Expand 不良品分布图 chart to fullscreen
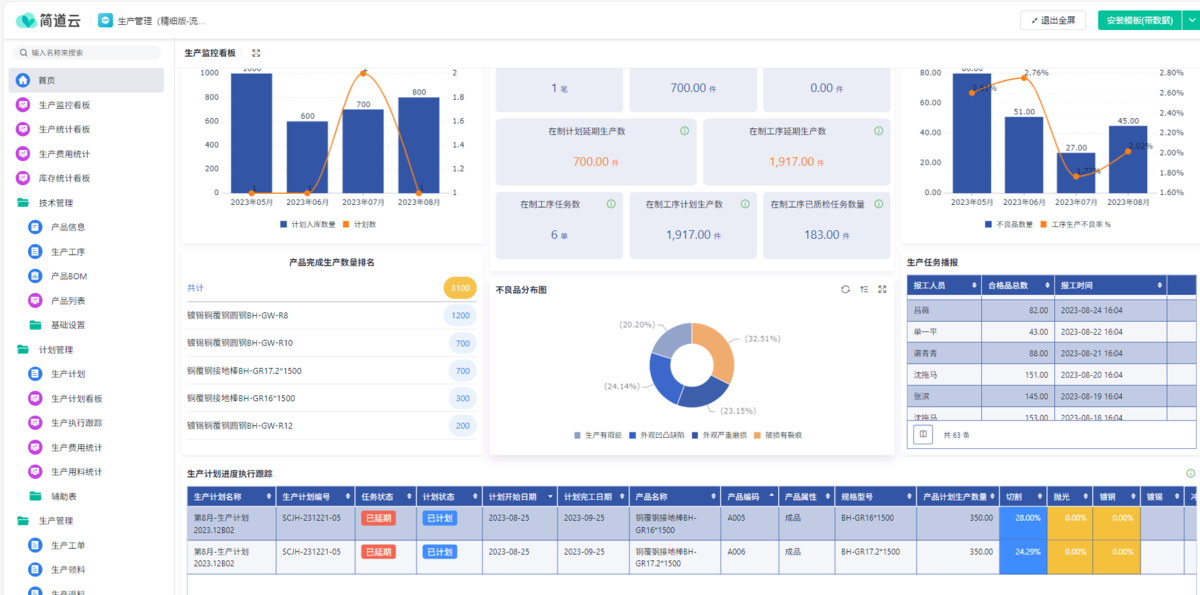 coord(882,289)
